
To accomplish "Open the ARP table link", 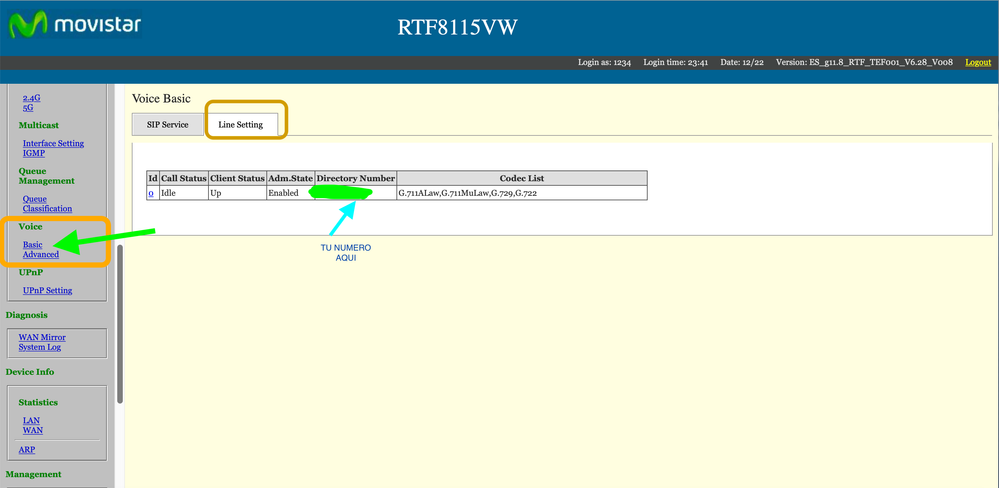I will 27,450.
